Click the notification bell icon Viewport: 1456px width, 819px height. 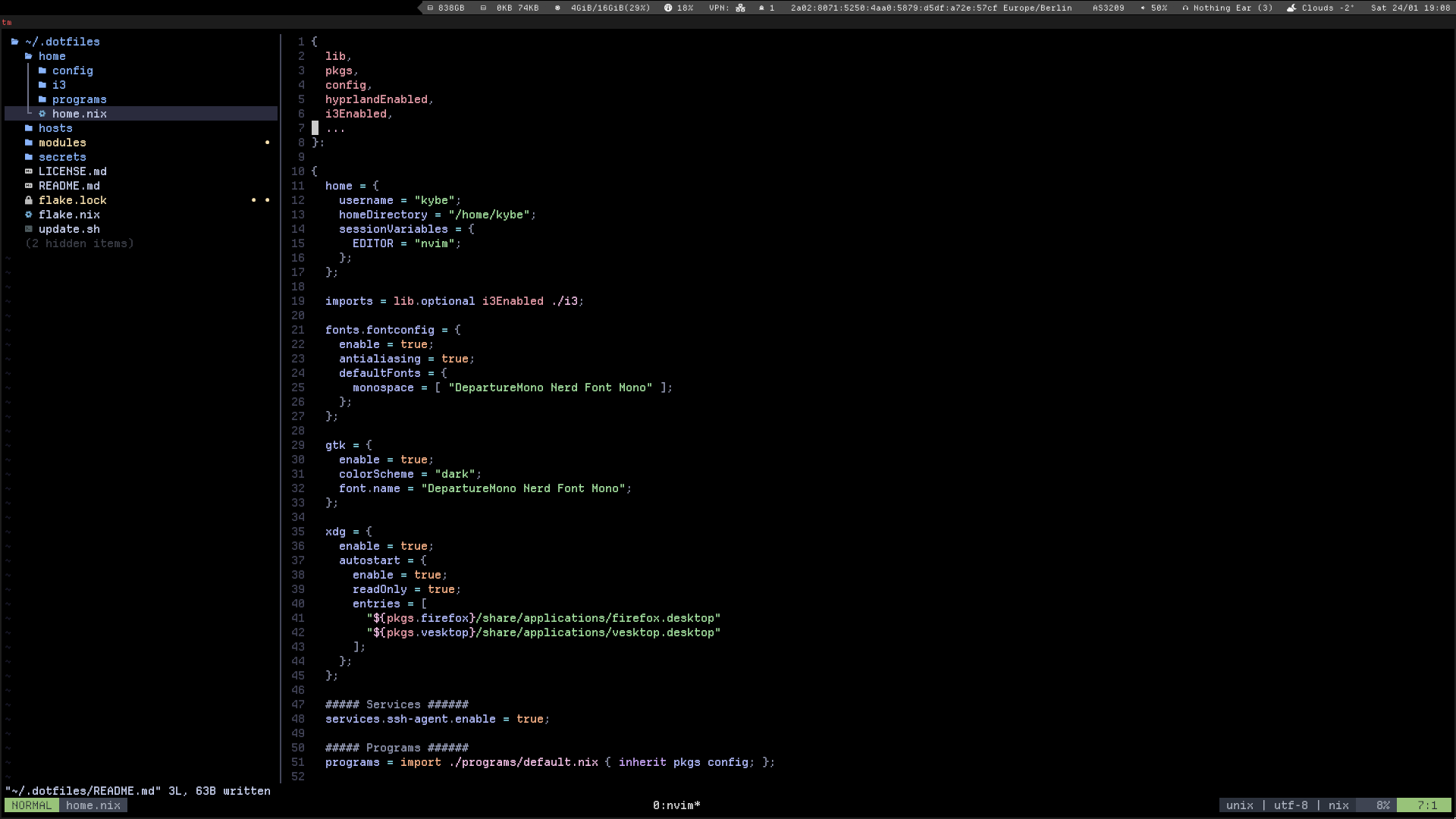pos(761,8)
